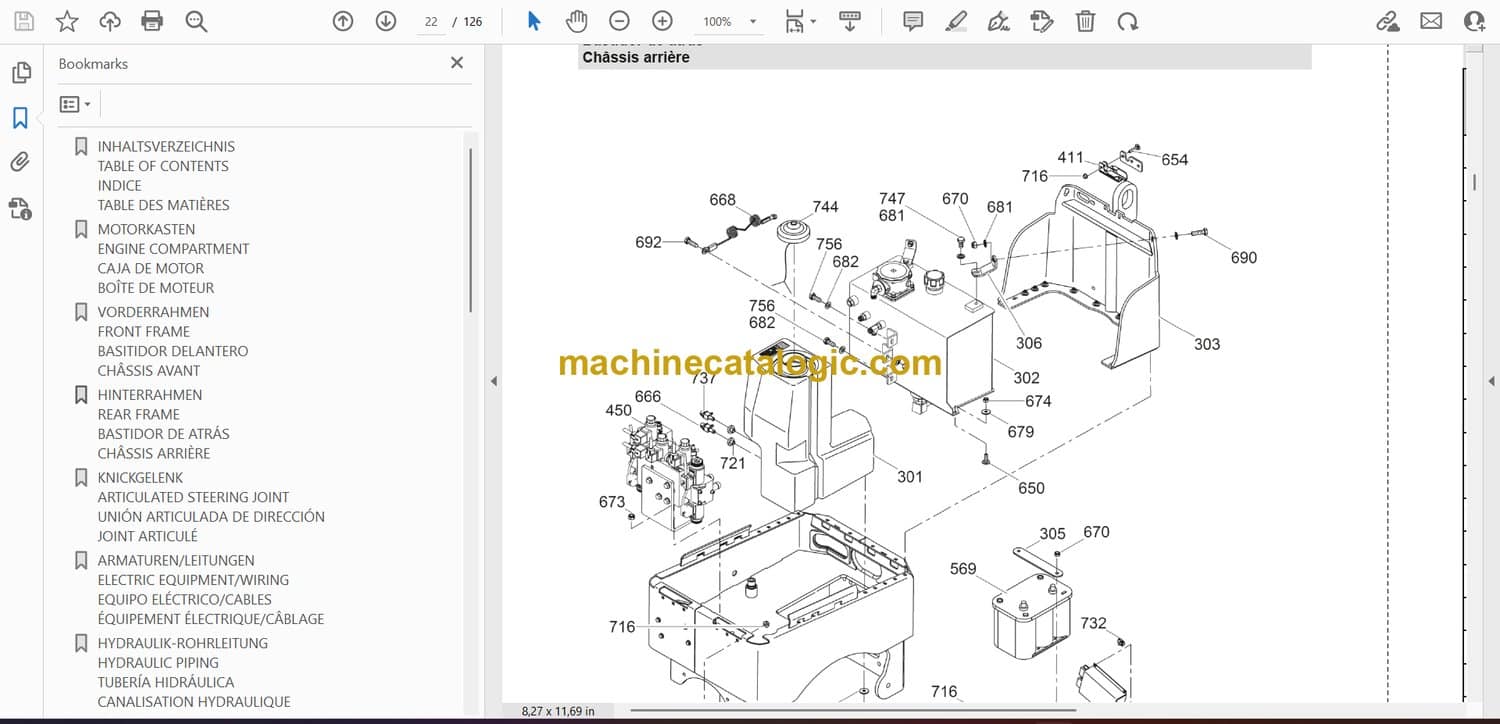Click the document horizontal scrollbar

[x=853, y=711]
